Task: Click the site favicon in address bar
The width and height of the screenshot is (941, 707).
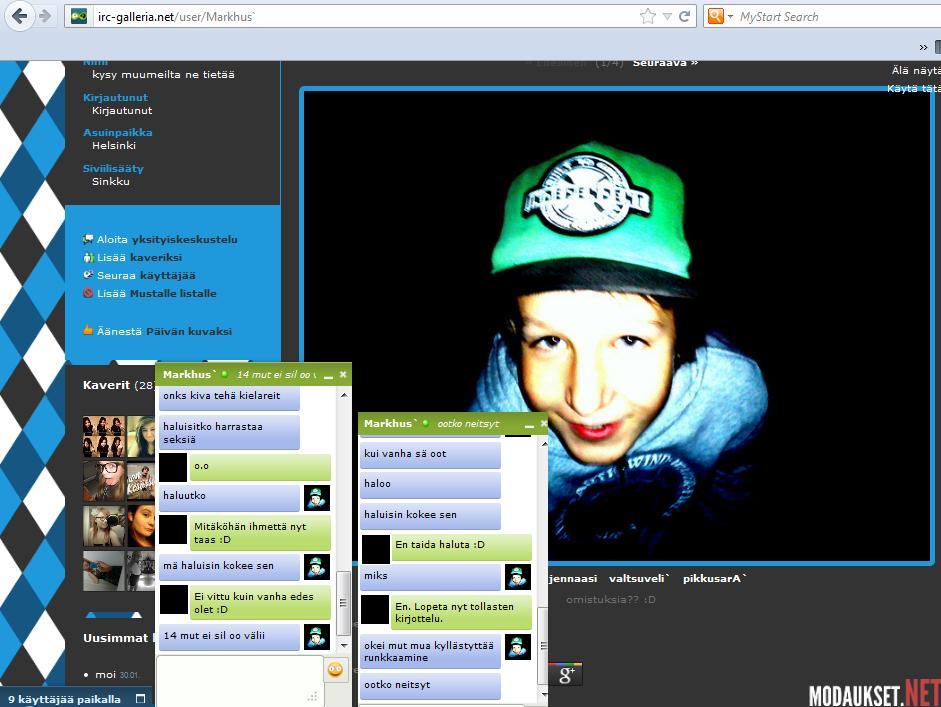Action: point(79,16)
